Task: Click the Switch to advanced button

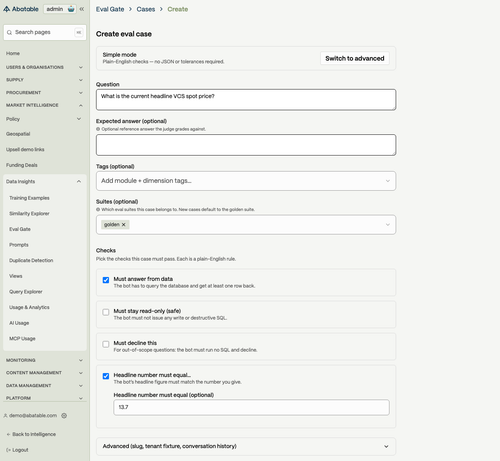Action: pyautogui.click(x=355, y=58)
